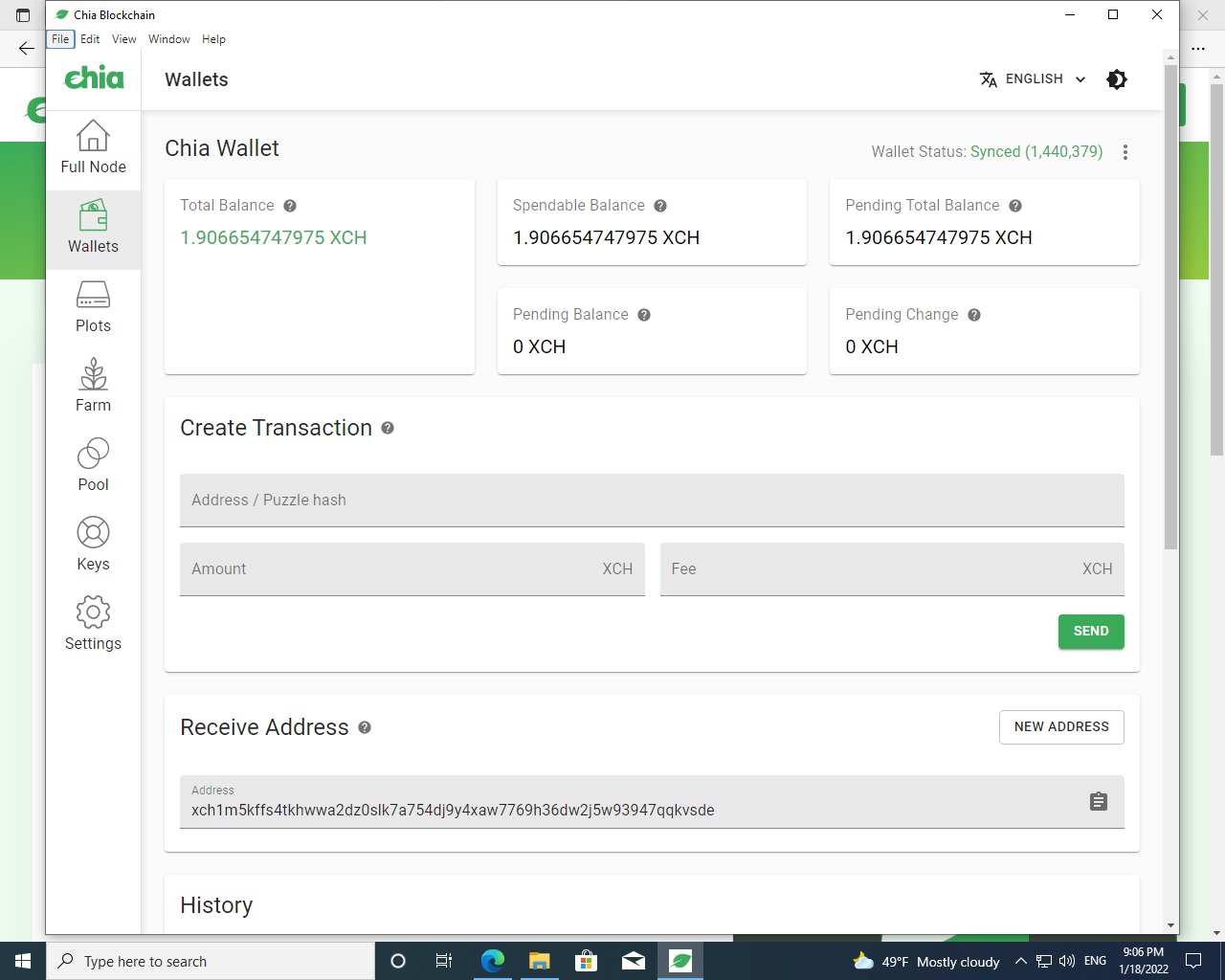Open the File menu
This screenshot has width=1225, height=980.
[60, 39]
